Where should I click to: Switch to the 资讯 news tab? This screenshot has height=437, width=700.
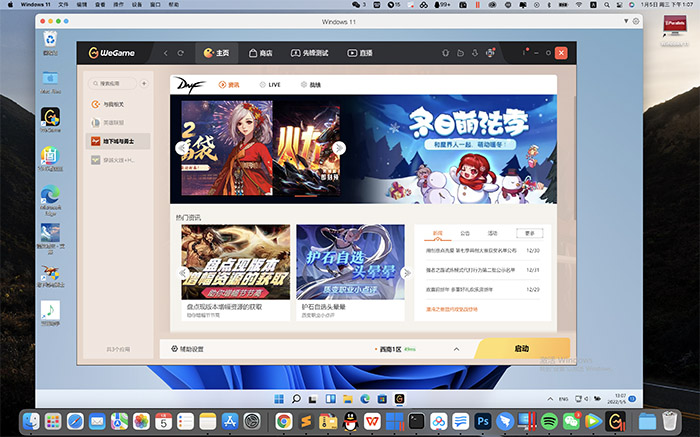[x=229, y=85]
